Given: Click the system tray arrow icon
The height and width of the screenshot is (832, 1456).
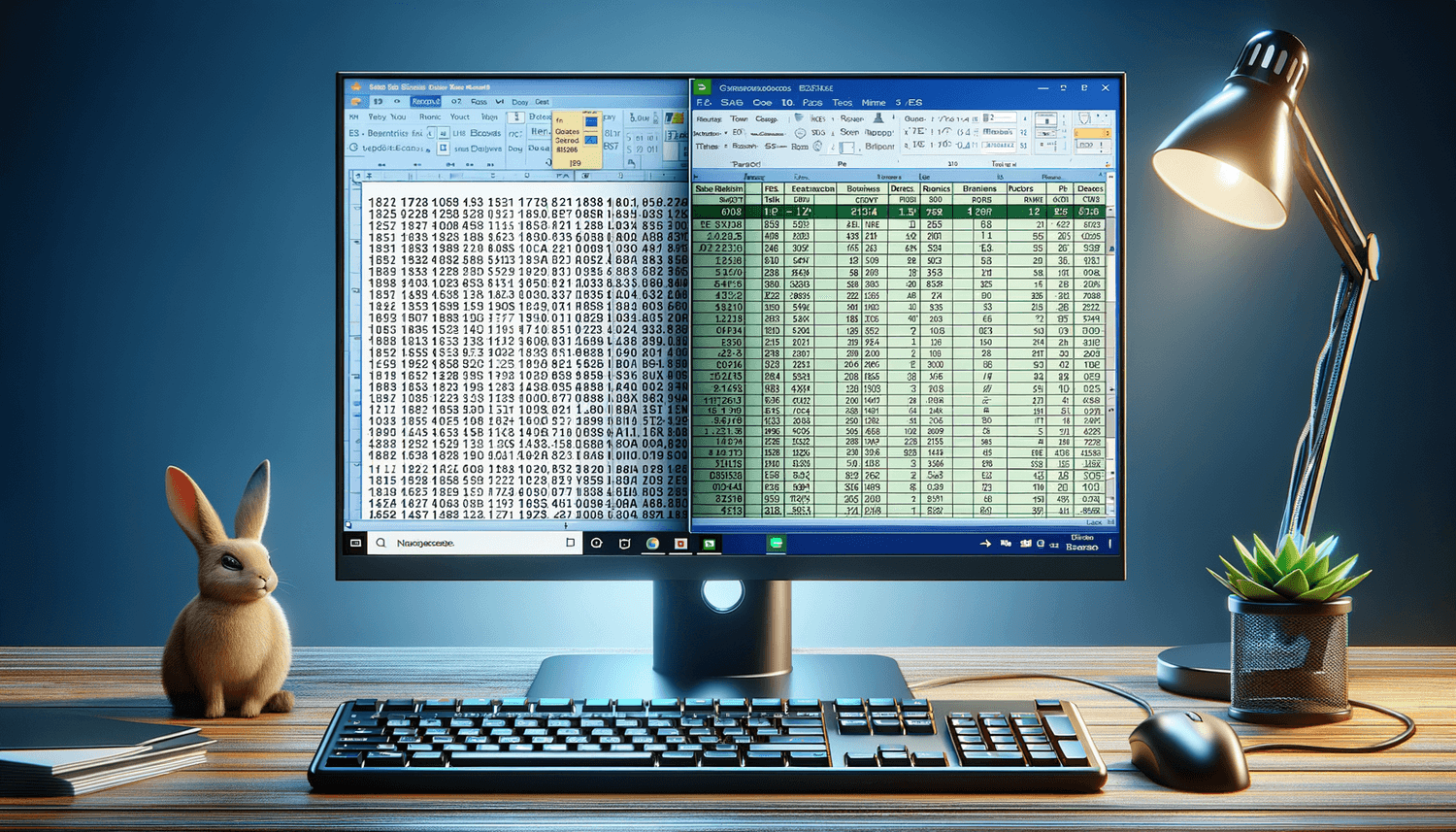Looking at the screenshot, I should pyautogui.click(x=985, y=544).
